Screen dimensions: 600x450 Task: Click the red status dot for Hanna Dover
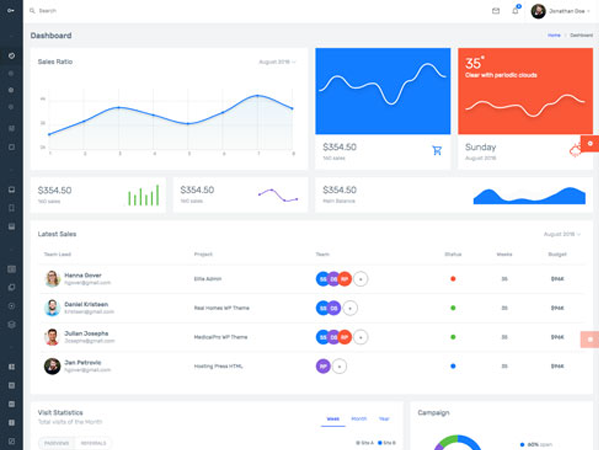point(453,279)
